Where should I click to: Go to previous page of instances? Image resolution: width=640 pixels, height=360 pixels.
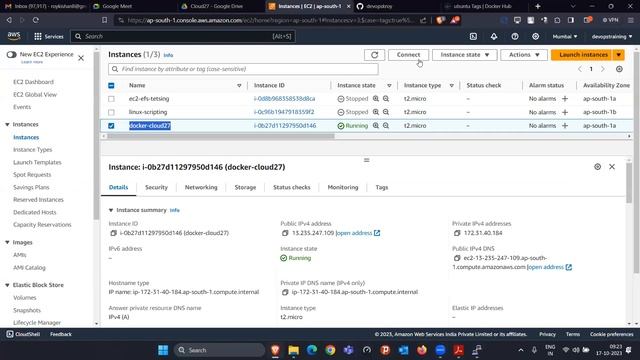click(580, 69)
